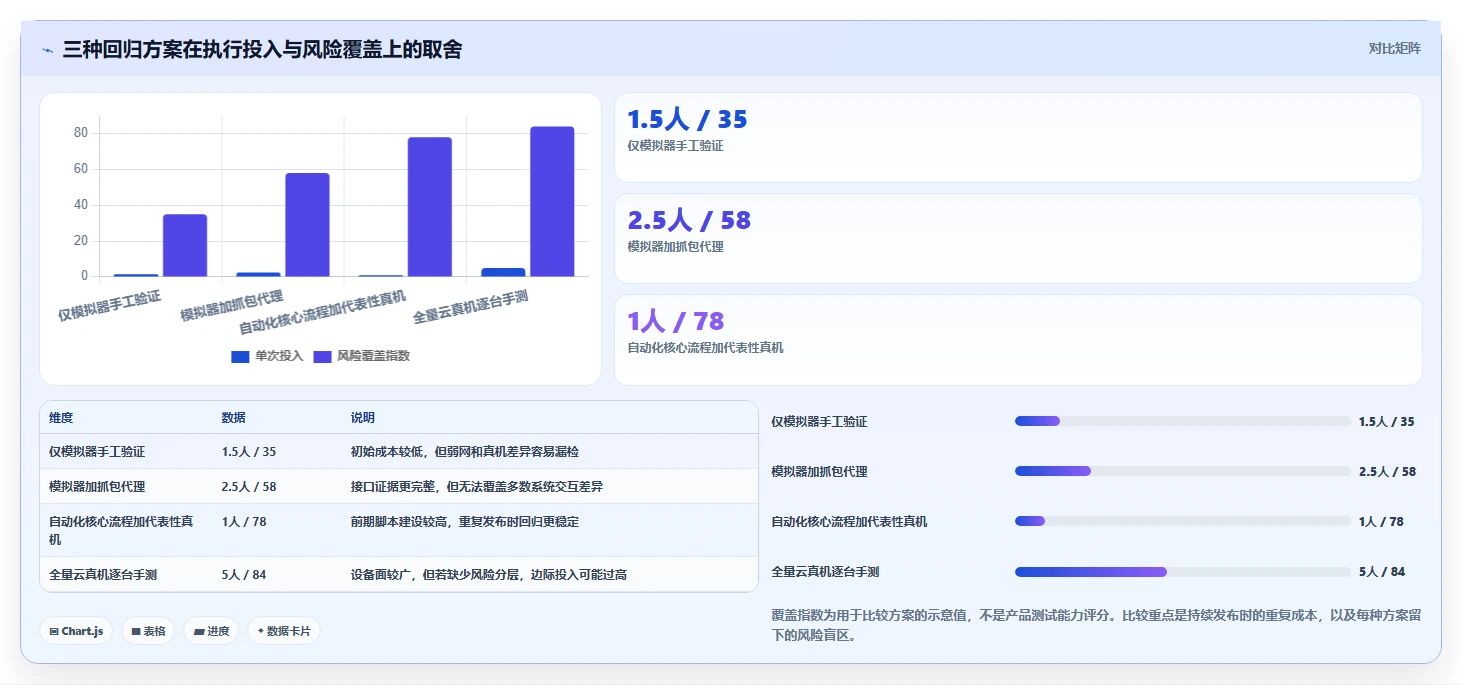Select the 2.5人 / 58 data card
The height and width of the screenshot is (685, 1462).
pos(1018,238)
